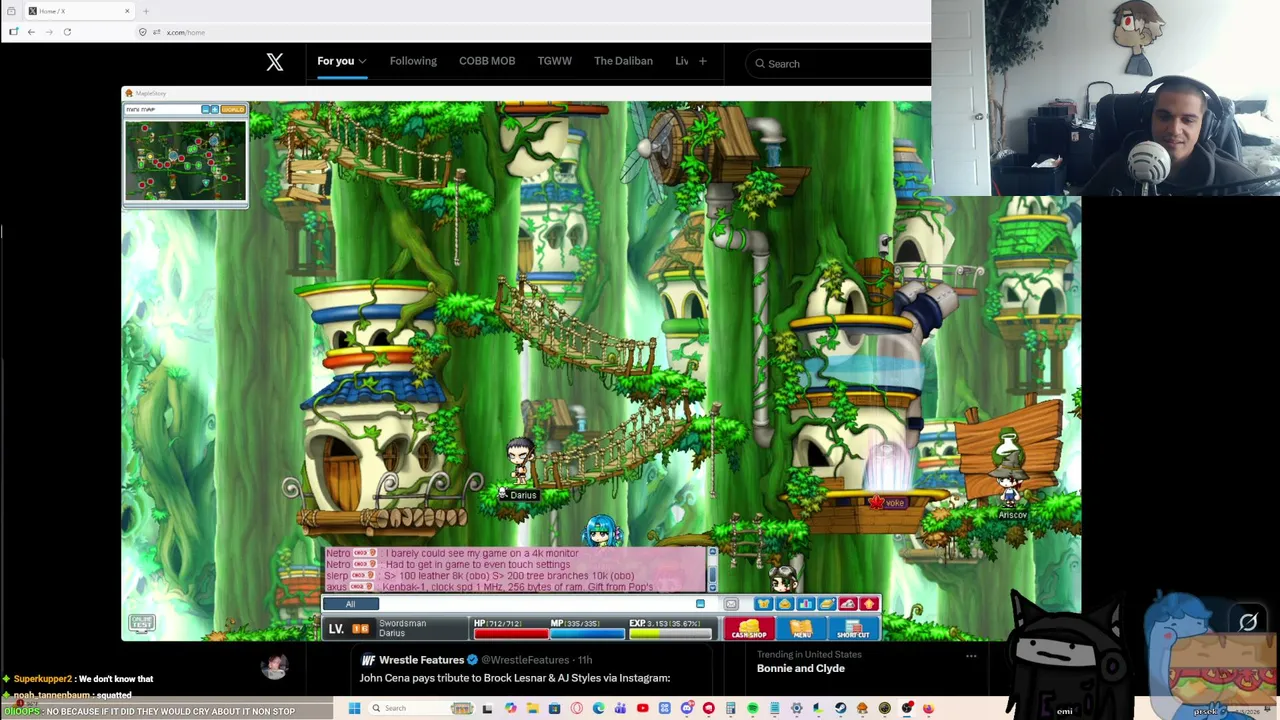Click the red up-arrow icon in game toolbar
Screen dimensions: 1280x720
[869, 604]
